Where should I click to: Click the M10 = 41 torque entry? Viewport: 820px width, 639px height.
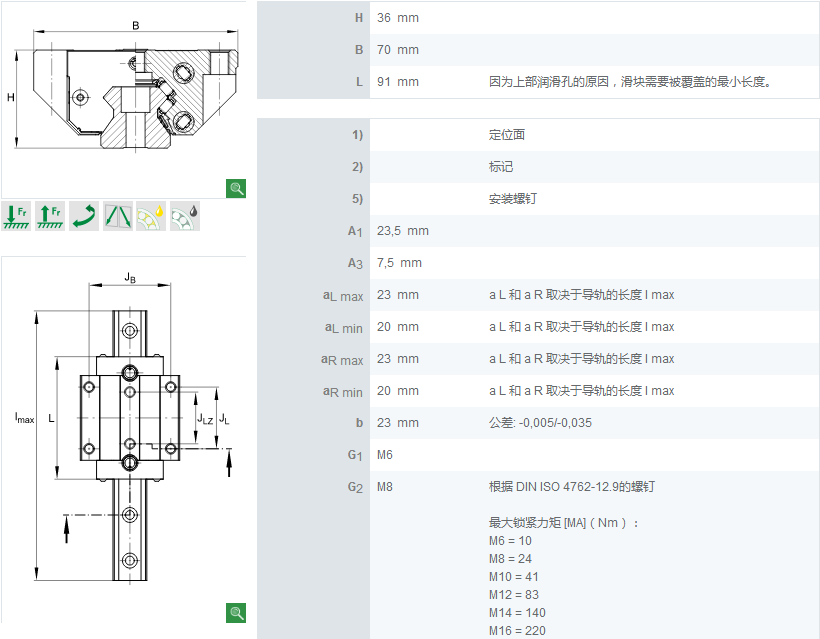click(514, 577)
